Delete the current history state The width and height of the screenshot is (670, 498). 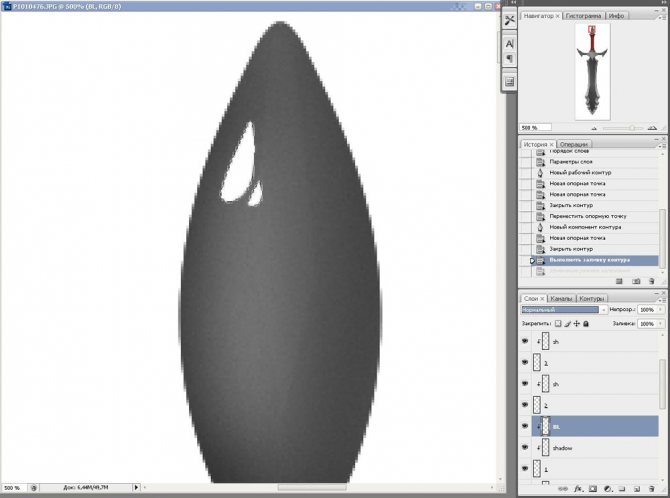click(652, 281)
